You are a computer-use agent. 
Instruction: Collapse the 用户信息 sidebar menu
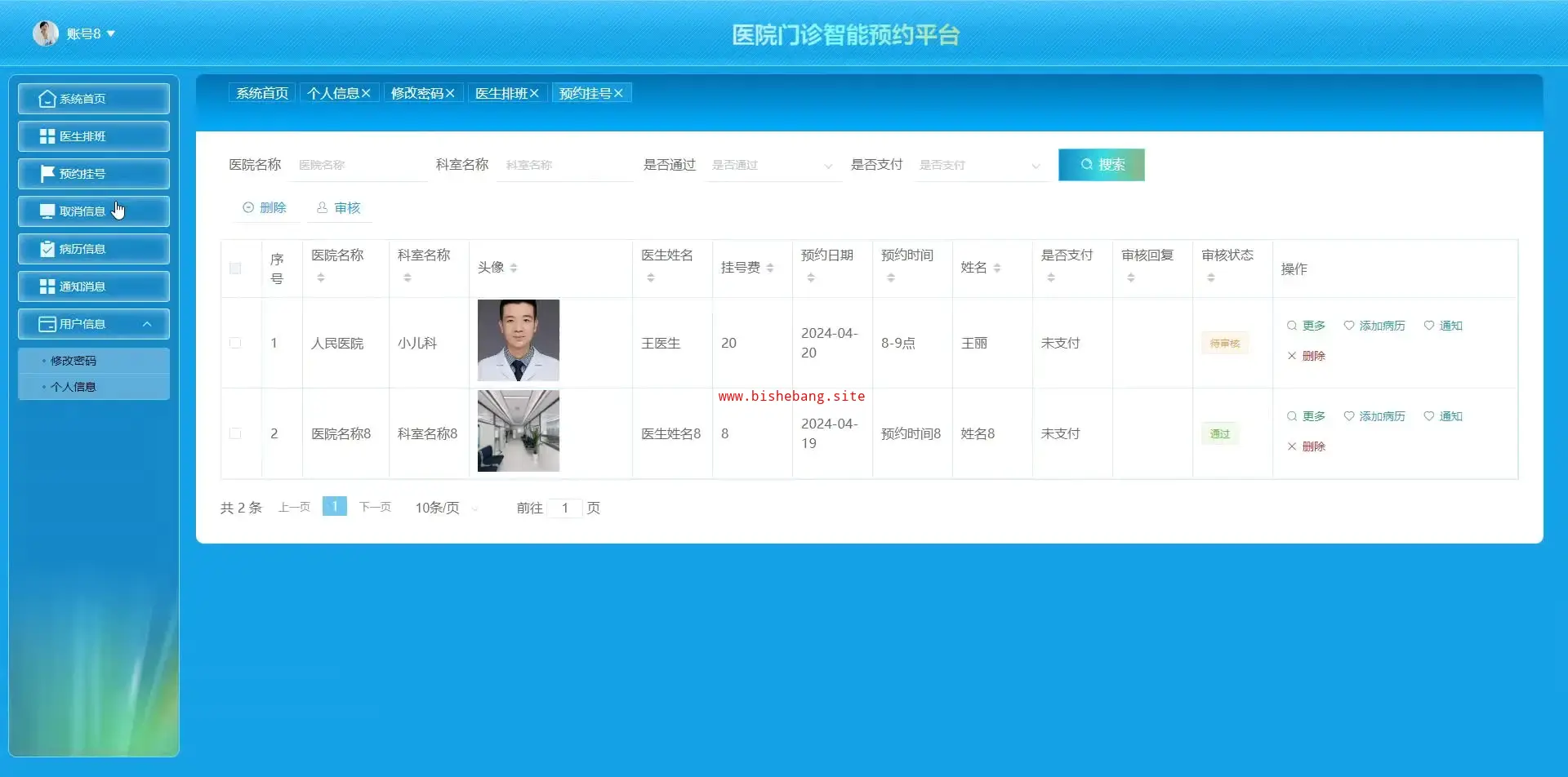(147, 324)
